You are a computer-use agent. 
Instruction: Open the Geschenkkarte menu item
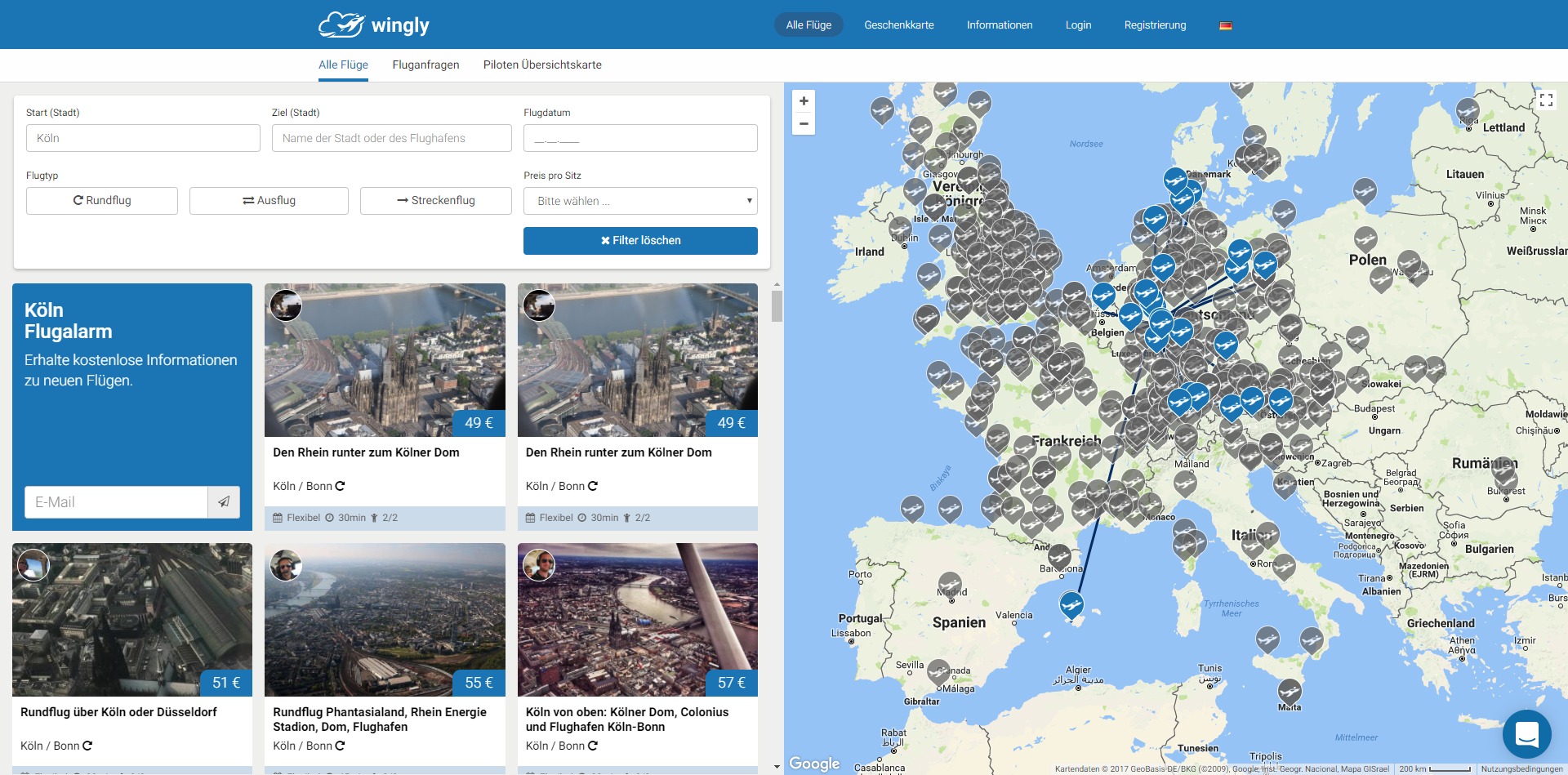point(898,24)
